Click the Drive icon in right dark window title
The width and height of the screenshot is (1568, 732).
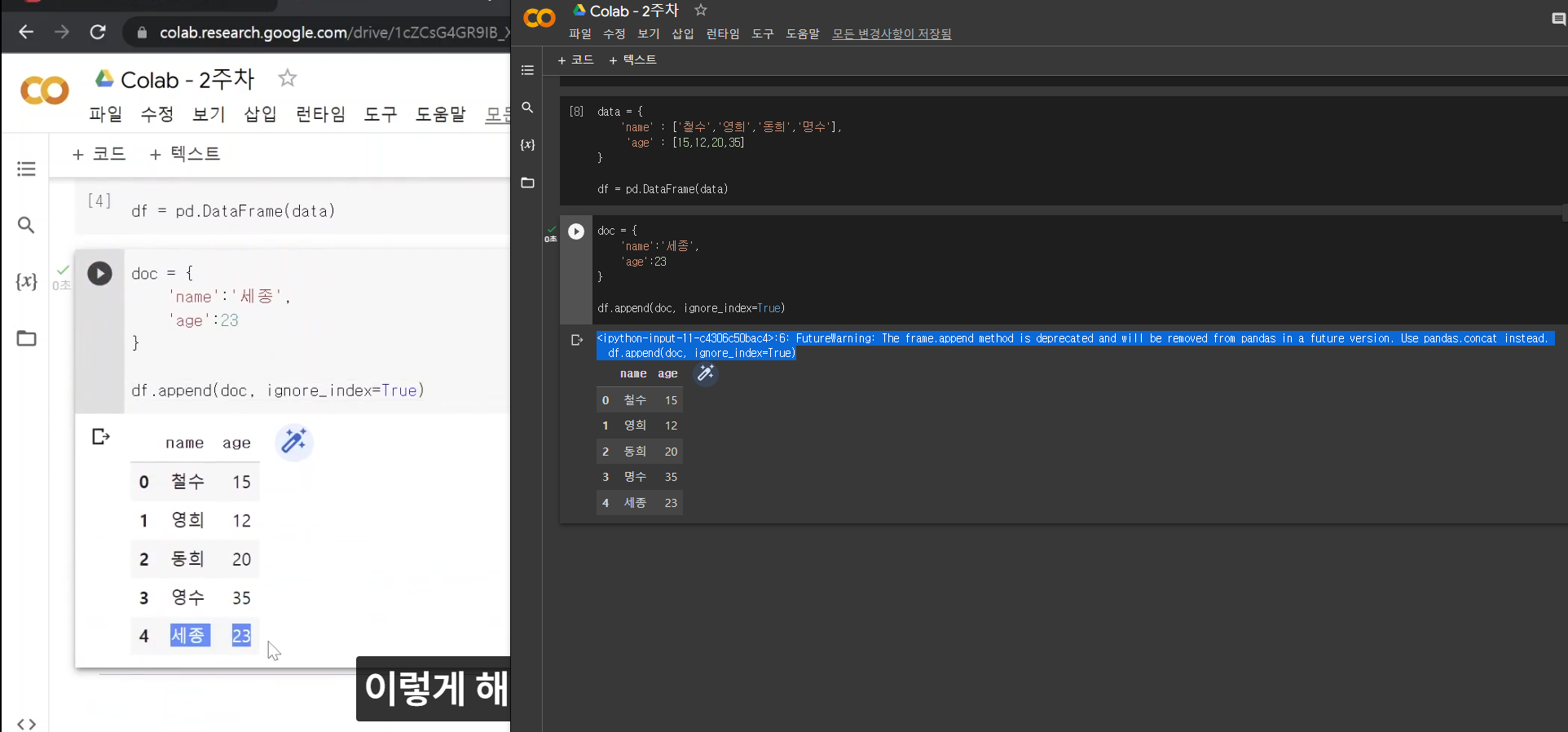579,10
